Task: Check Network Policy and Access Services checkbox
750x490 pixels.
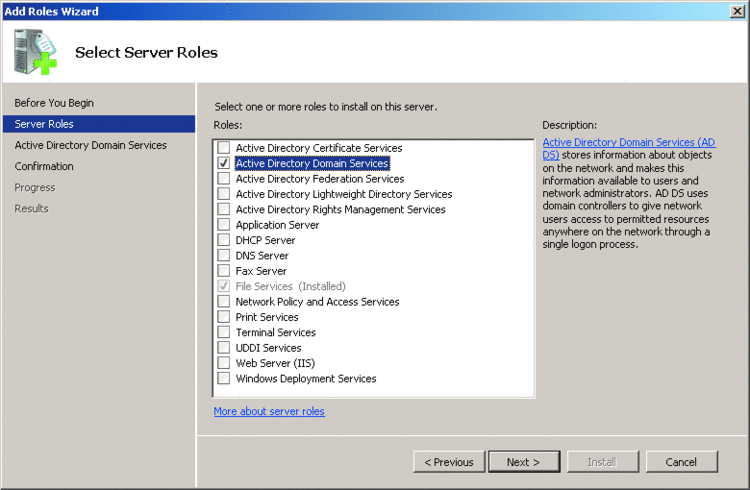Action: click(x=223, y=301)
